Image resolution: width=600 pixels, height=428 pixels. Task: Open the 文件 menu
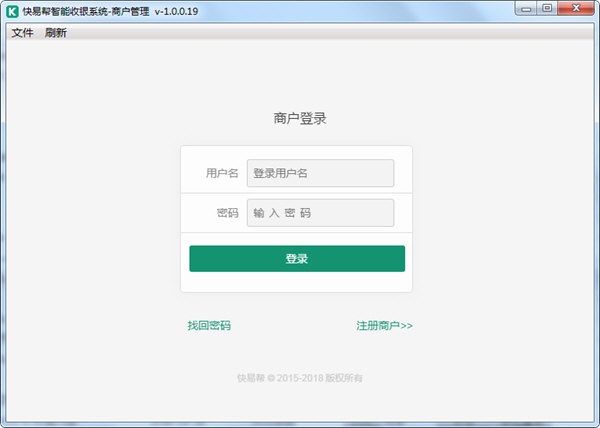tap(22, 33)
